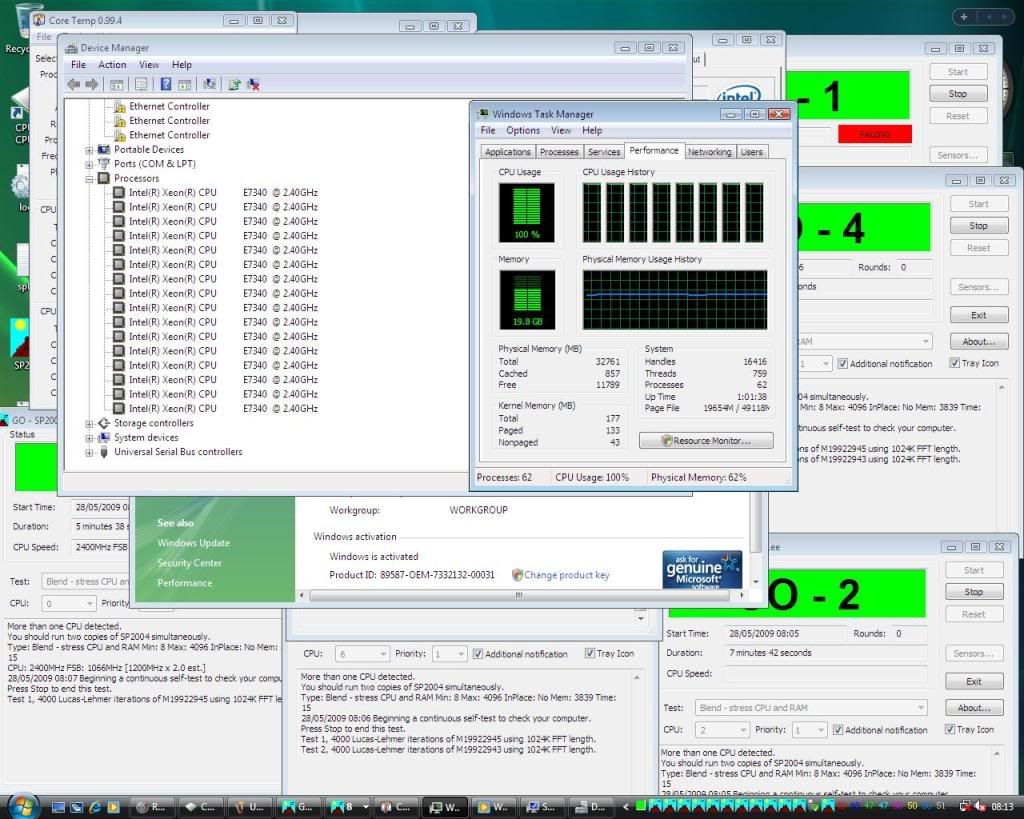Select the Portable Devices category icon
This screenshot has width=1024, height=819.
(x=104, y=150)
